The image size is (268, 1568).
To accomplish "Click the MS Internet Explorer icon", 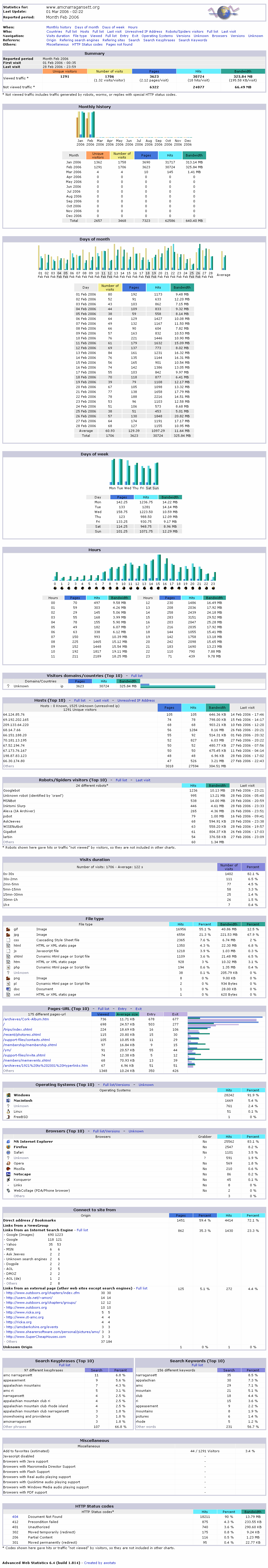I will (8, 1141).
